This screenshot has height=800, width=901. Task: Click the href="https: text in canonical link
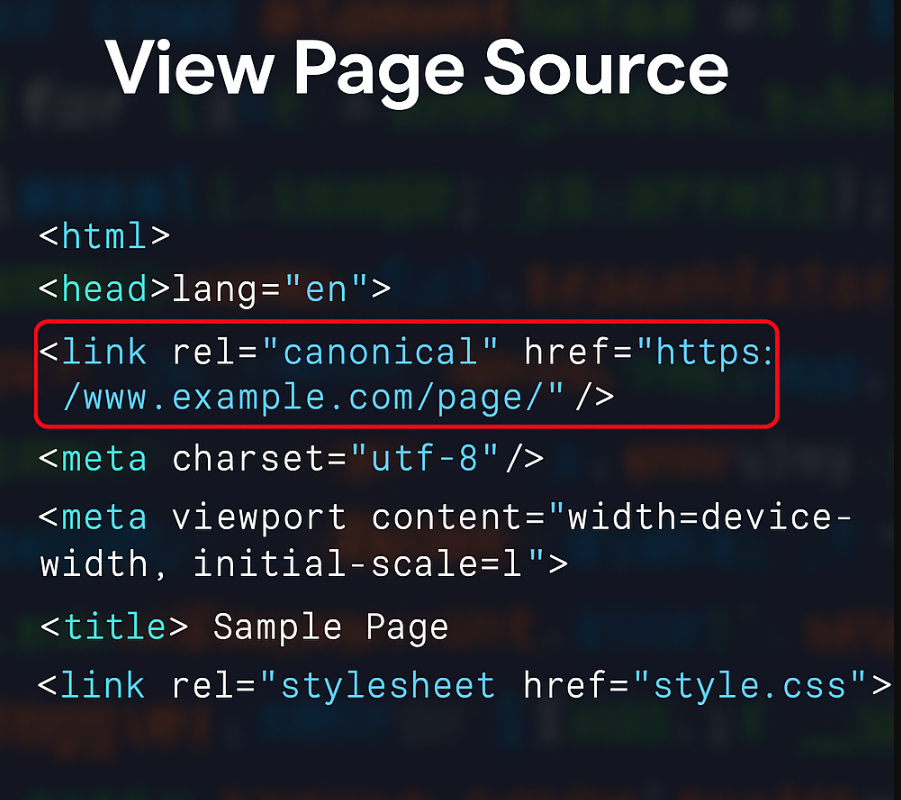[x=649, y=351]
